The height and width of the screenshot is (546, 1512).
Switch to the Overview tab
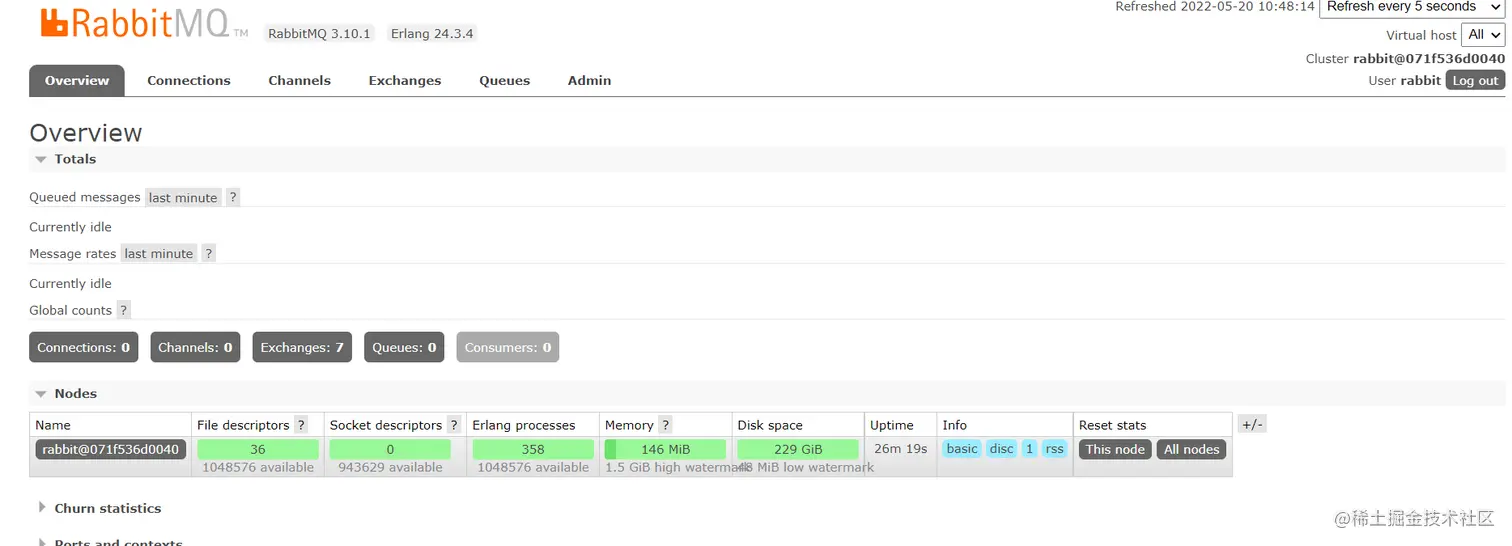point(77,81)
